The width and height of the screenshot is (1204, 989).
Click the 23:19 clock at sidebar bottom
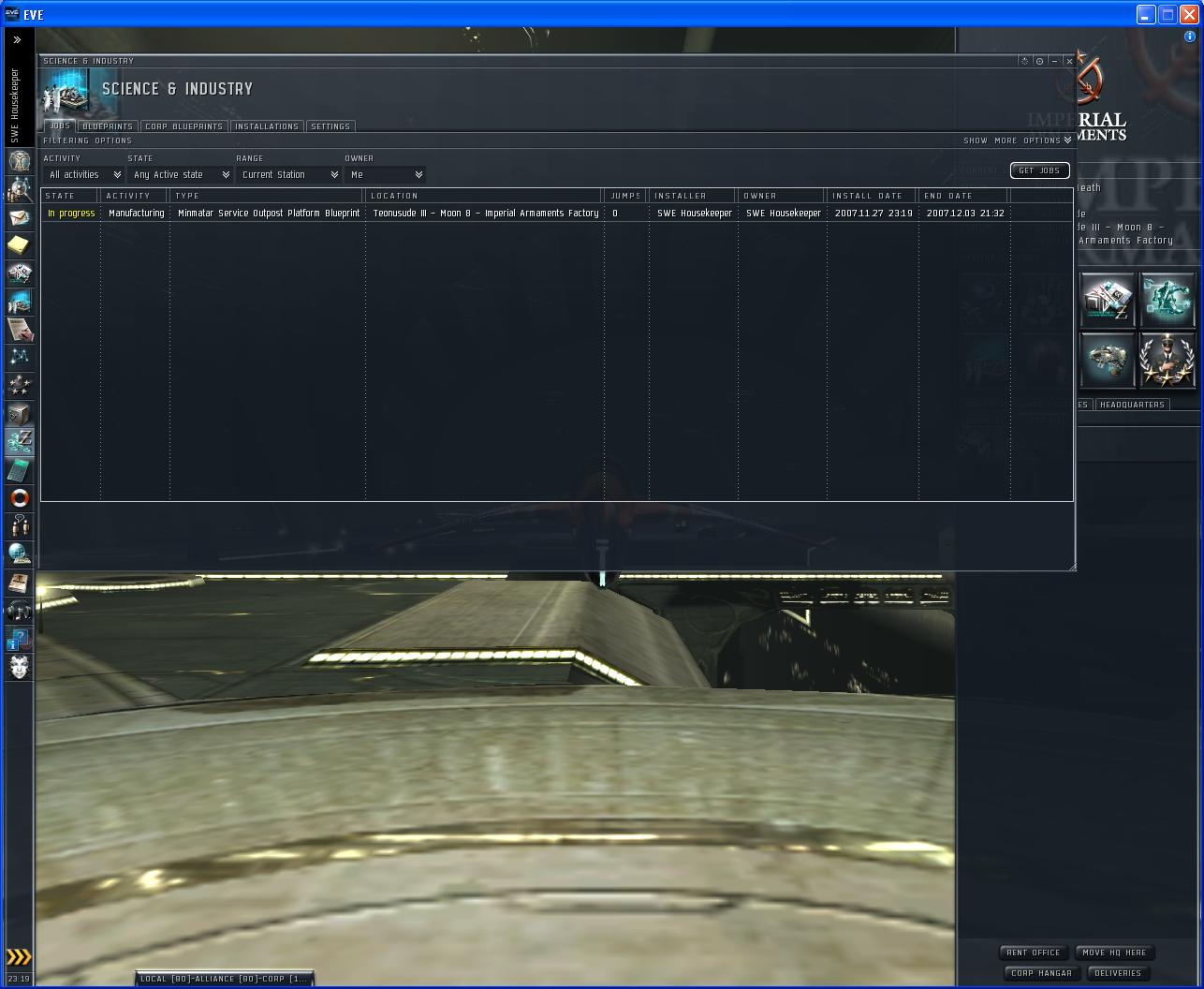(19, 979)
